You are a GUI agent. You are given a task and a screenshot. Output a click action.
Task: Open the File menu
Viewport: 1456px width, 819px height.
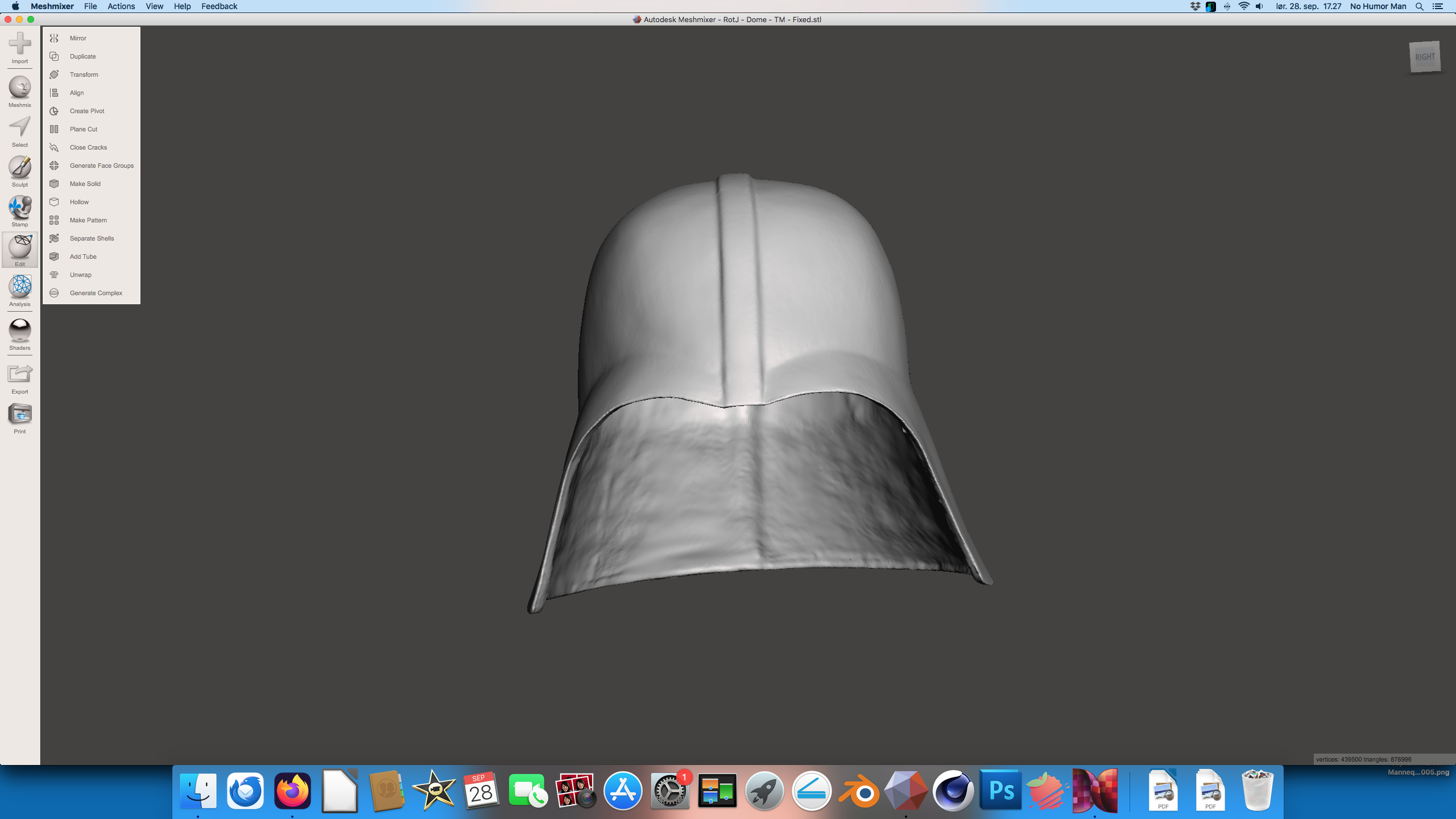(x=90, y=6)
